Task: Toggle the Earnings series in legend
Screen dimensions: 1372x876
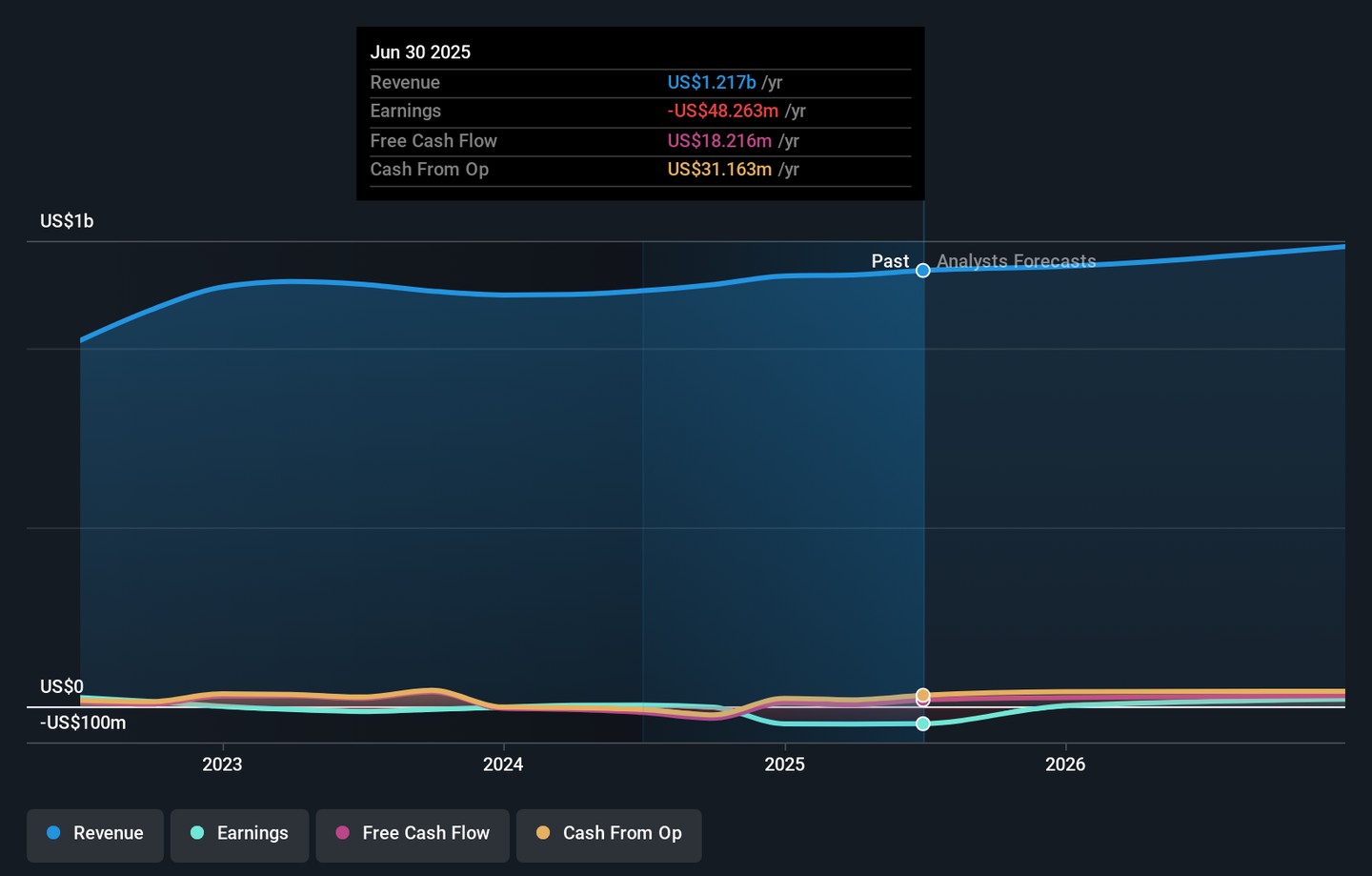Action: (239, 834)
